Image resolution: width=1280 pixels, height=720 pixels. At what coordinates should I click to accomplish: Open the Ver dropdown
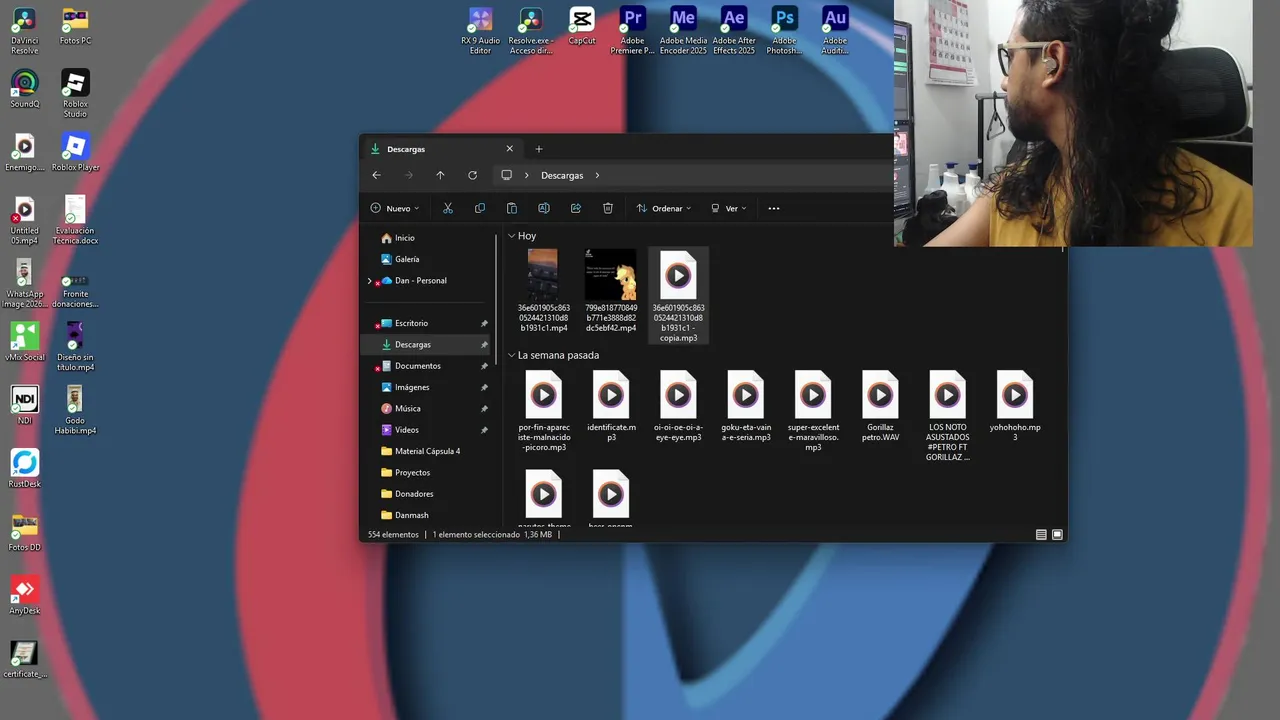tap(728, 208)
